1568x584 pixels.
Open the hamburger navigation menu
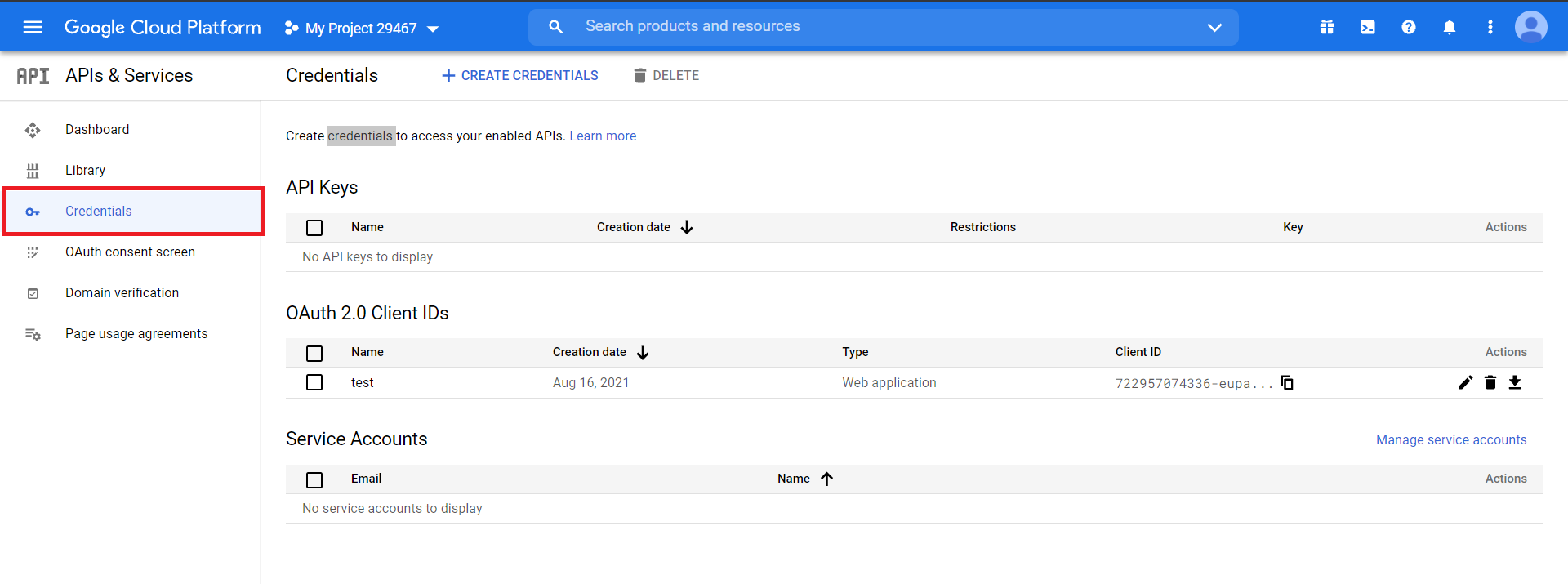33,28
